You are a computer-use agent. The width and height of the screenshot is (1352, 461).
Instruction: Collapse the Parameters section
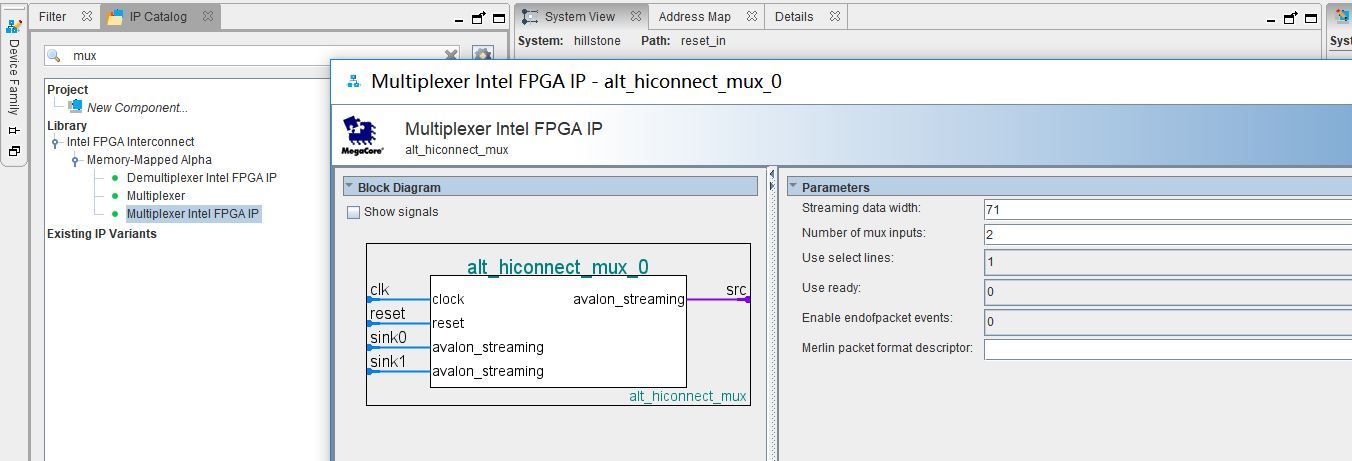click(x=793, y=187)
